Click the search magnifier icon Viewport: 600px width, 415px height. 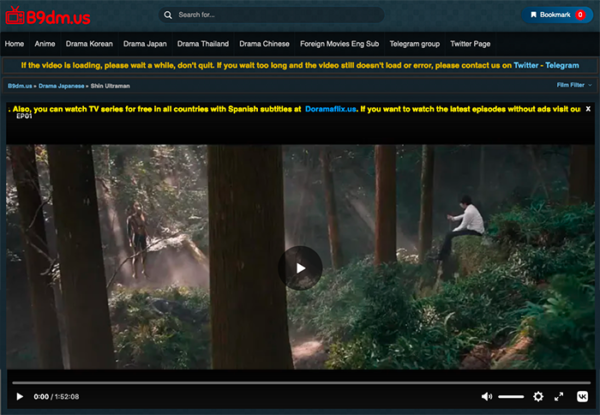(168, 15)
